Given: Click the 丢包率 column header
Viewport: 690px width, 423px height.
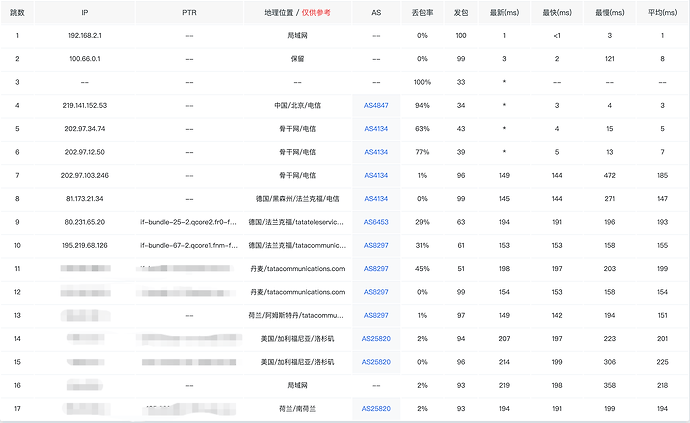Looking at the screenshot, I should click(x=422, y=12).
